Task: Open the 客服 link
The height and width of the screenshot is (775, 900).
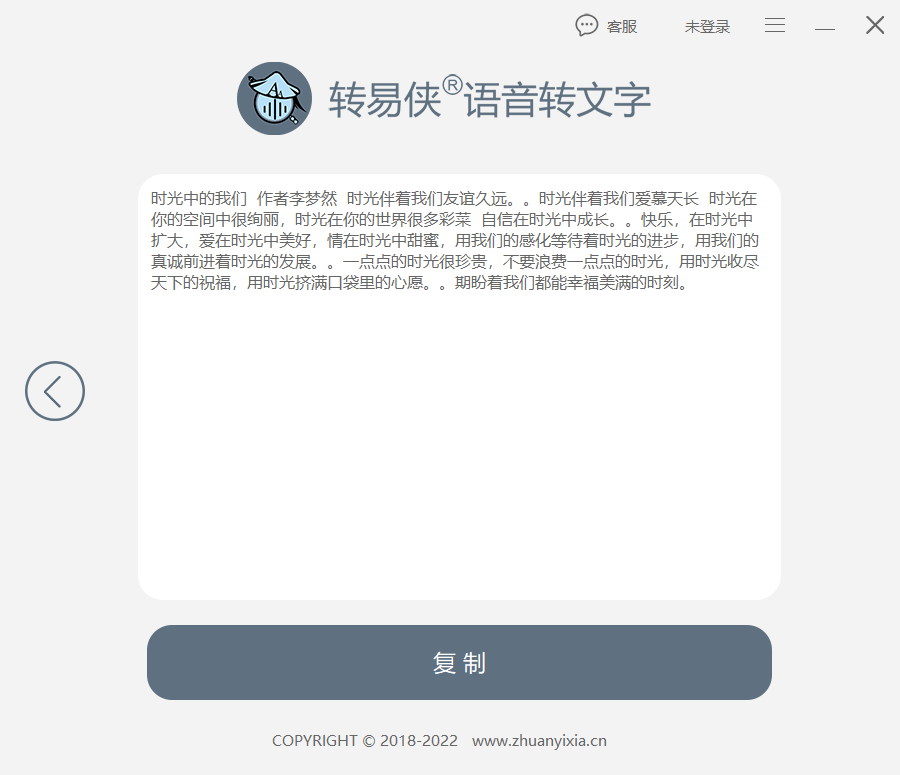Action: click(x=622, y=27)
